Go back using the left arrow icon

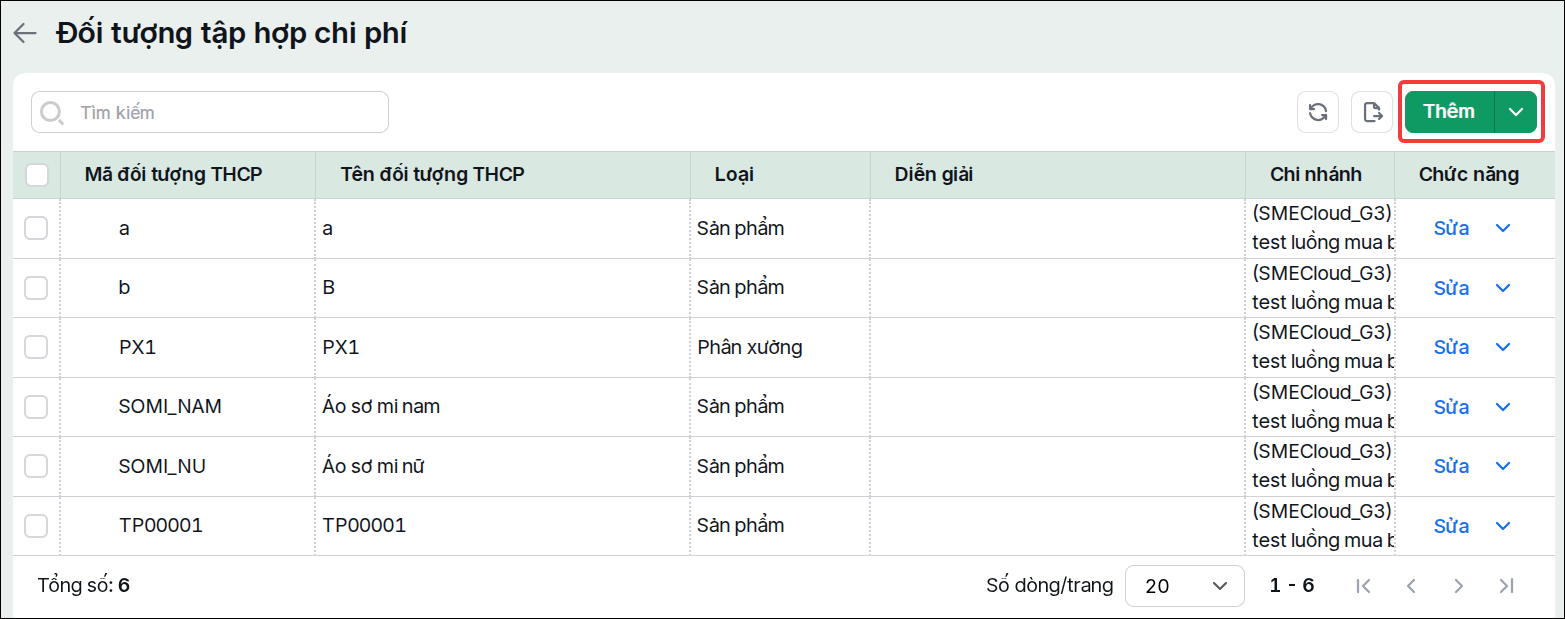[x=25, y=33]
